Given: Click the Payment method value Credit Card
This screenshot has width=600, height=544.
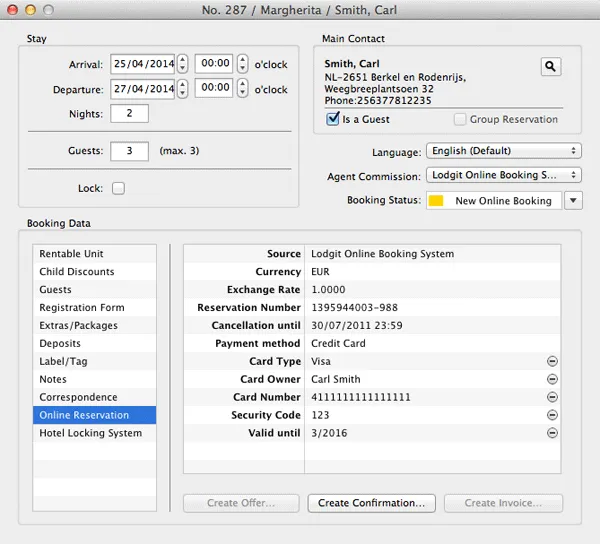Looking at the screenshot, I should (x=338, y=344).
